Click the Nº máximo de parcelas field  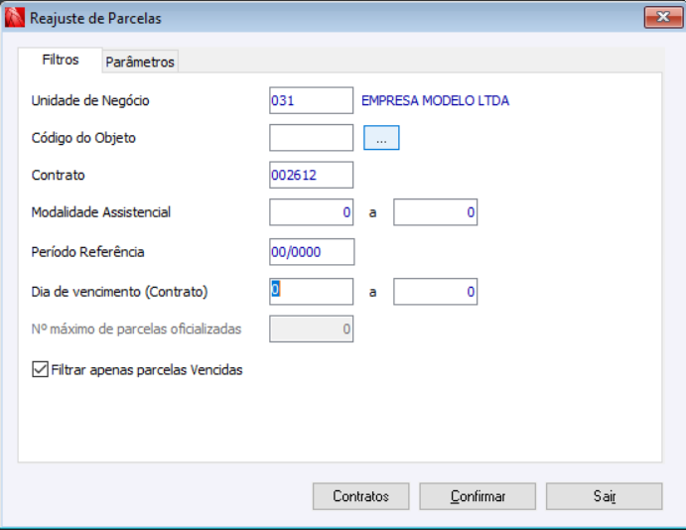pos(311,328)
